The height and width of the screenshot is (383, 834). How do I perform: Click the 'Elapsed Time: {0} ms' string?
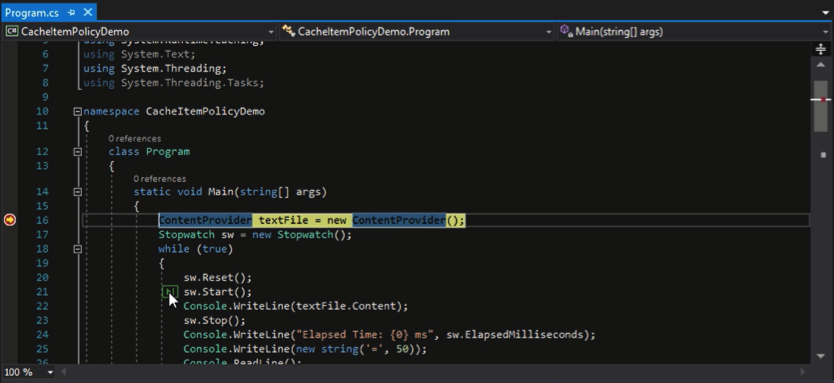click(365, 335)
